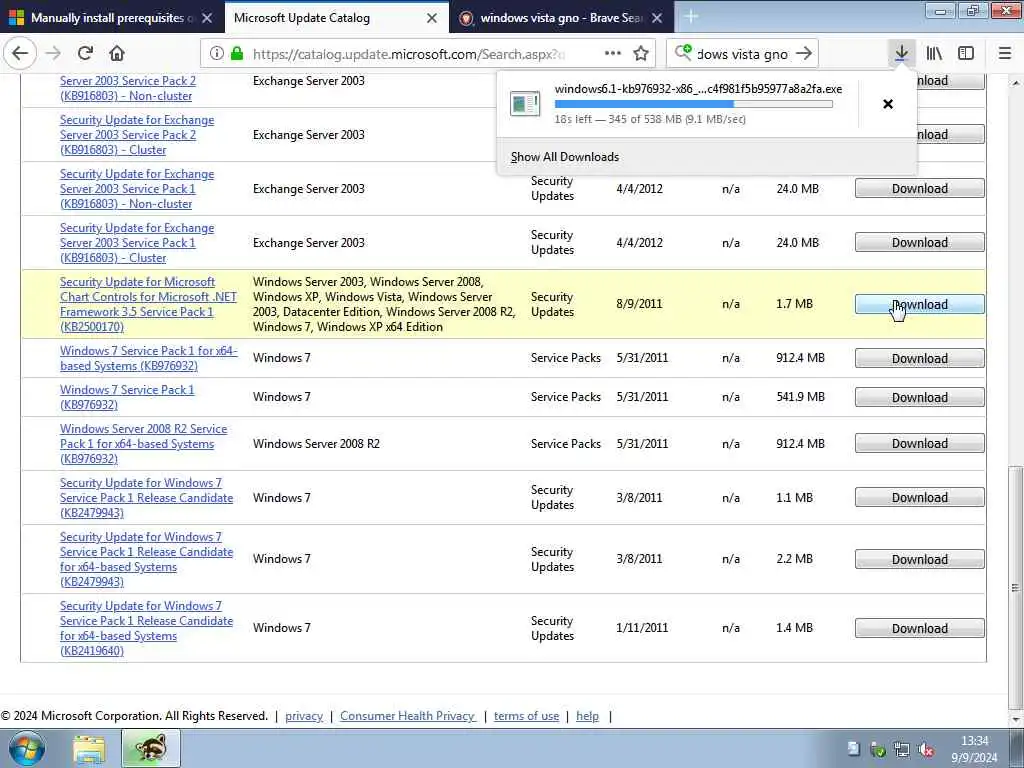
Task: Submit search with the arrow button
Action: click(805, 54)
